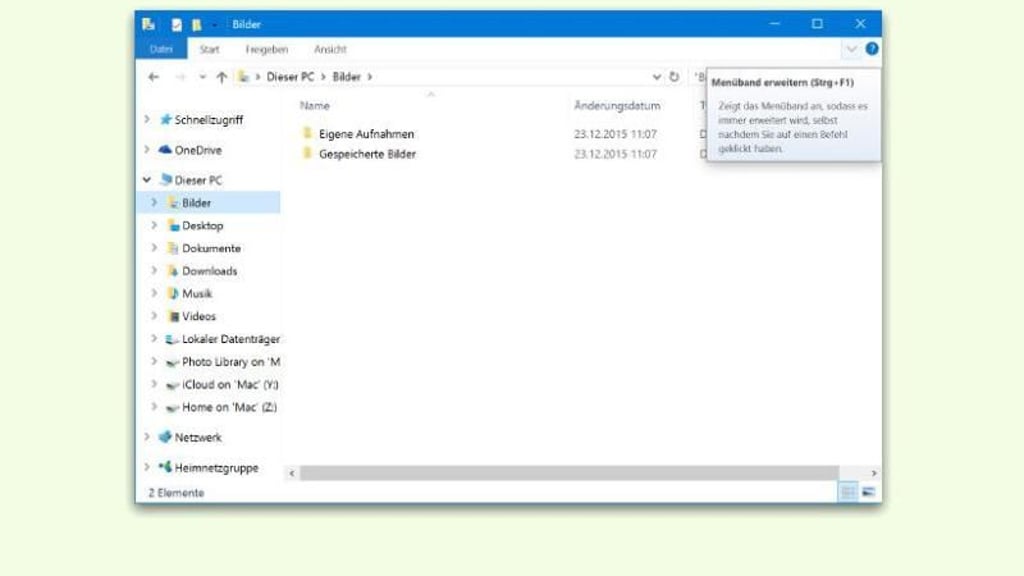The height and width of the screenshot is (576, 1024).
Task: Expand the Schnellzugriff section chevron
Action: click(x=148, y=119)
